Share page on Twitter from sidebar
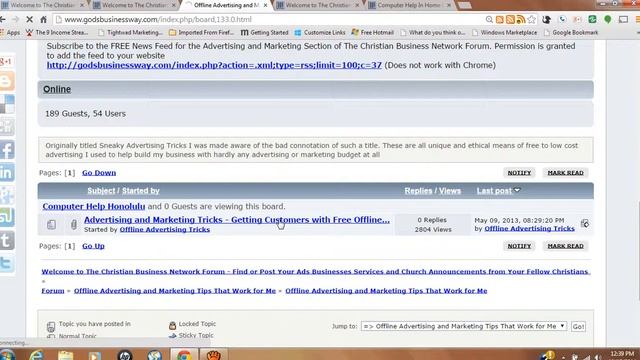This screenshot has width=640, height=360. [x=7, y=264]
